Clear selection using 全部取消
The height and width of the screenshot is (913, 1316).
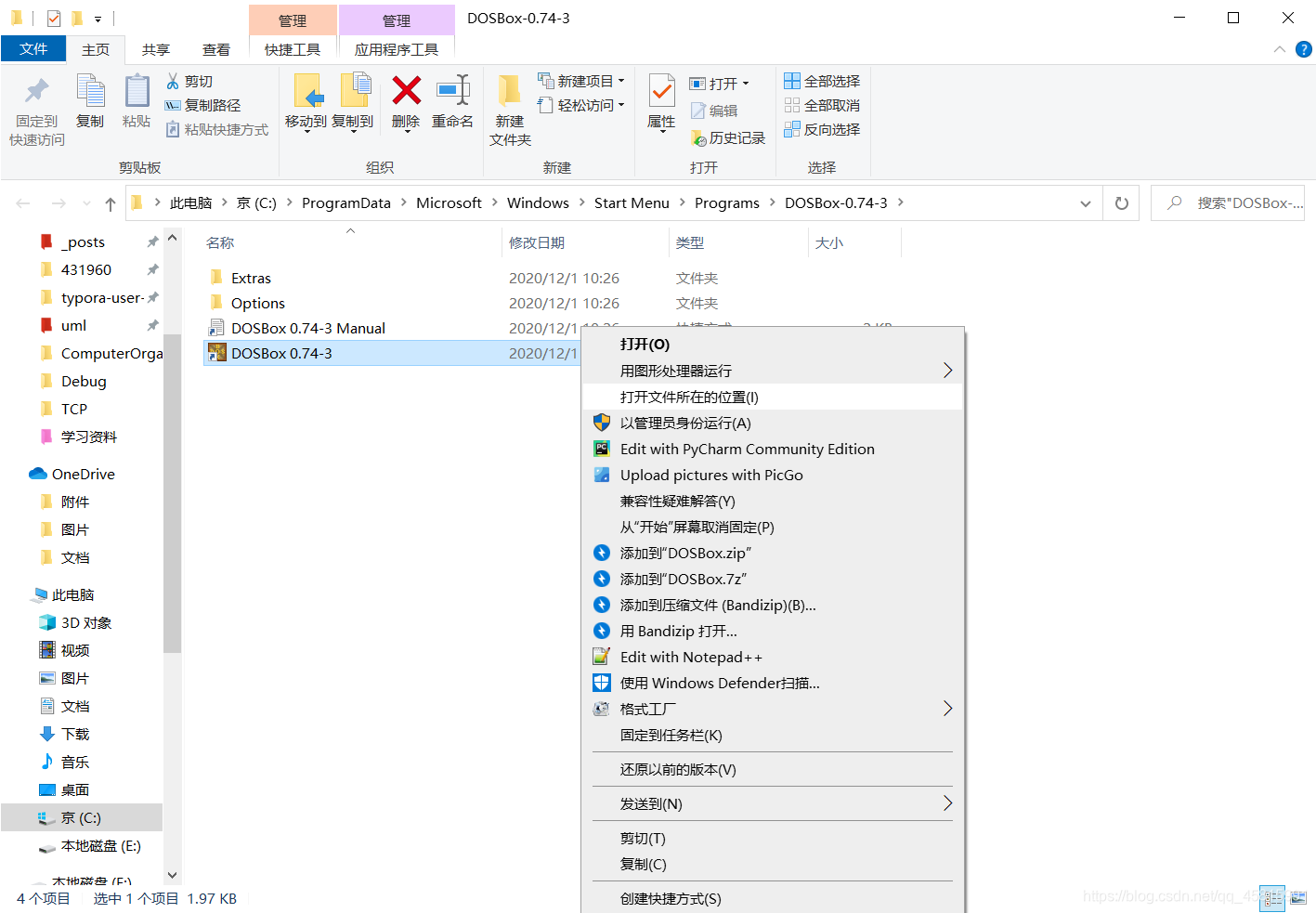[821, 105]
